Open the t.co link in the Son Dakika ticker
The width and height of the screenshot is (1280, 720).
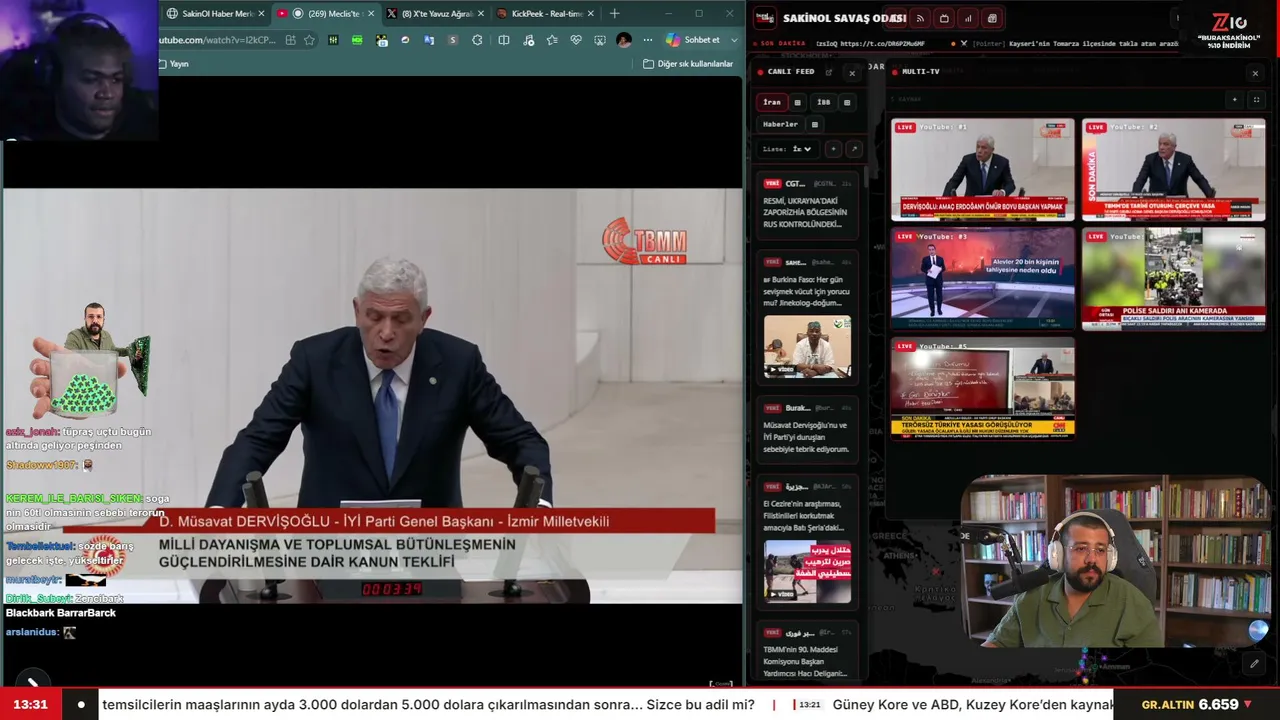(883, 44)
